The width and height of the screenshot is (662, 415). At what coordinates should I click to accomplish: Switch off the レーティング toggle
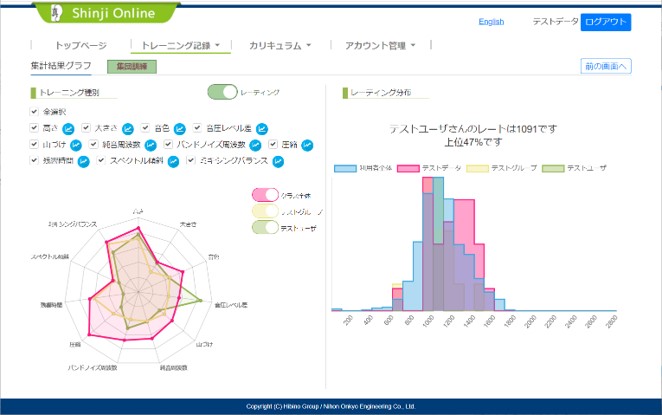click(222, 92)
